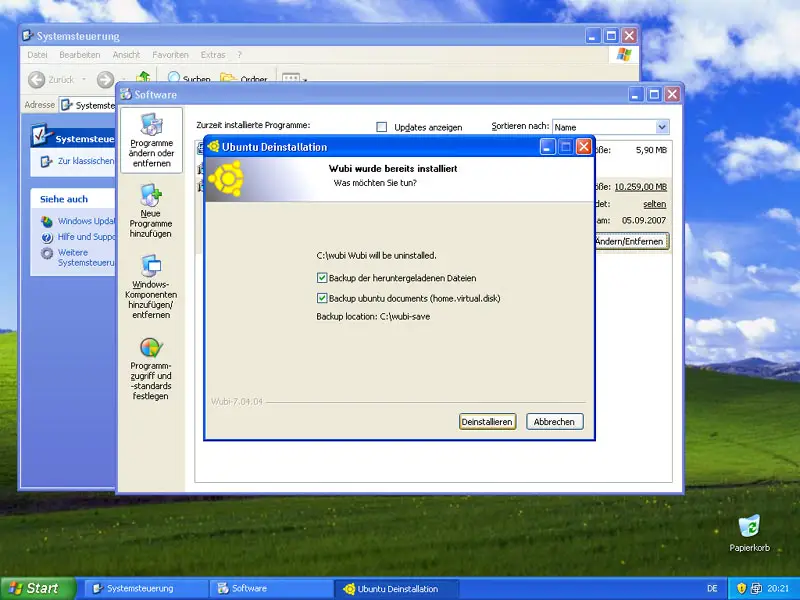This screenshot has height=600, width=800.
Task: Click the DE language indicator
Action: 712,588
